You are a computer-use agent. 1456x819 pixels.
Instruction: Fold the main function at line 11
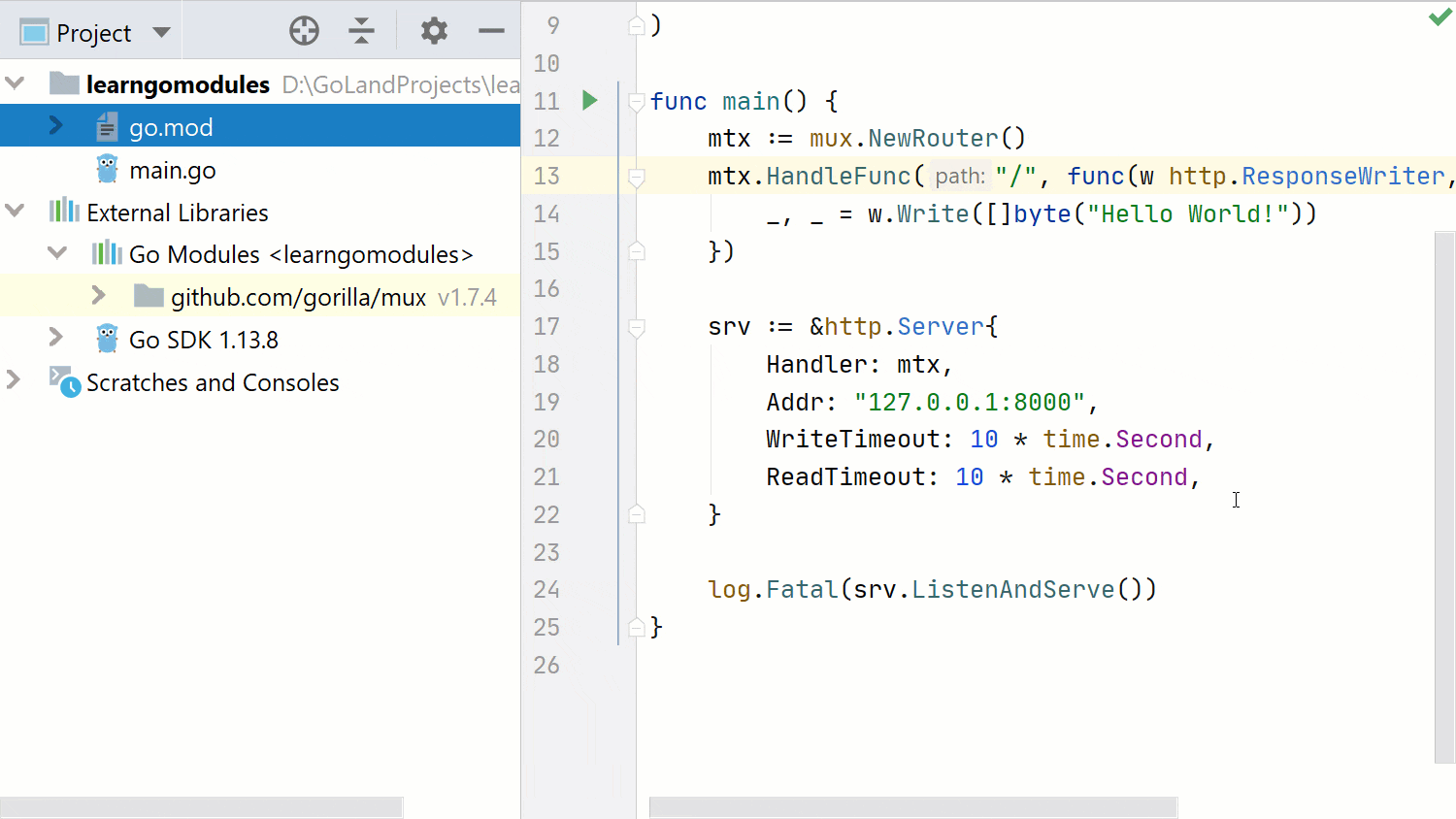pos(637,101)
